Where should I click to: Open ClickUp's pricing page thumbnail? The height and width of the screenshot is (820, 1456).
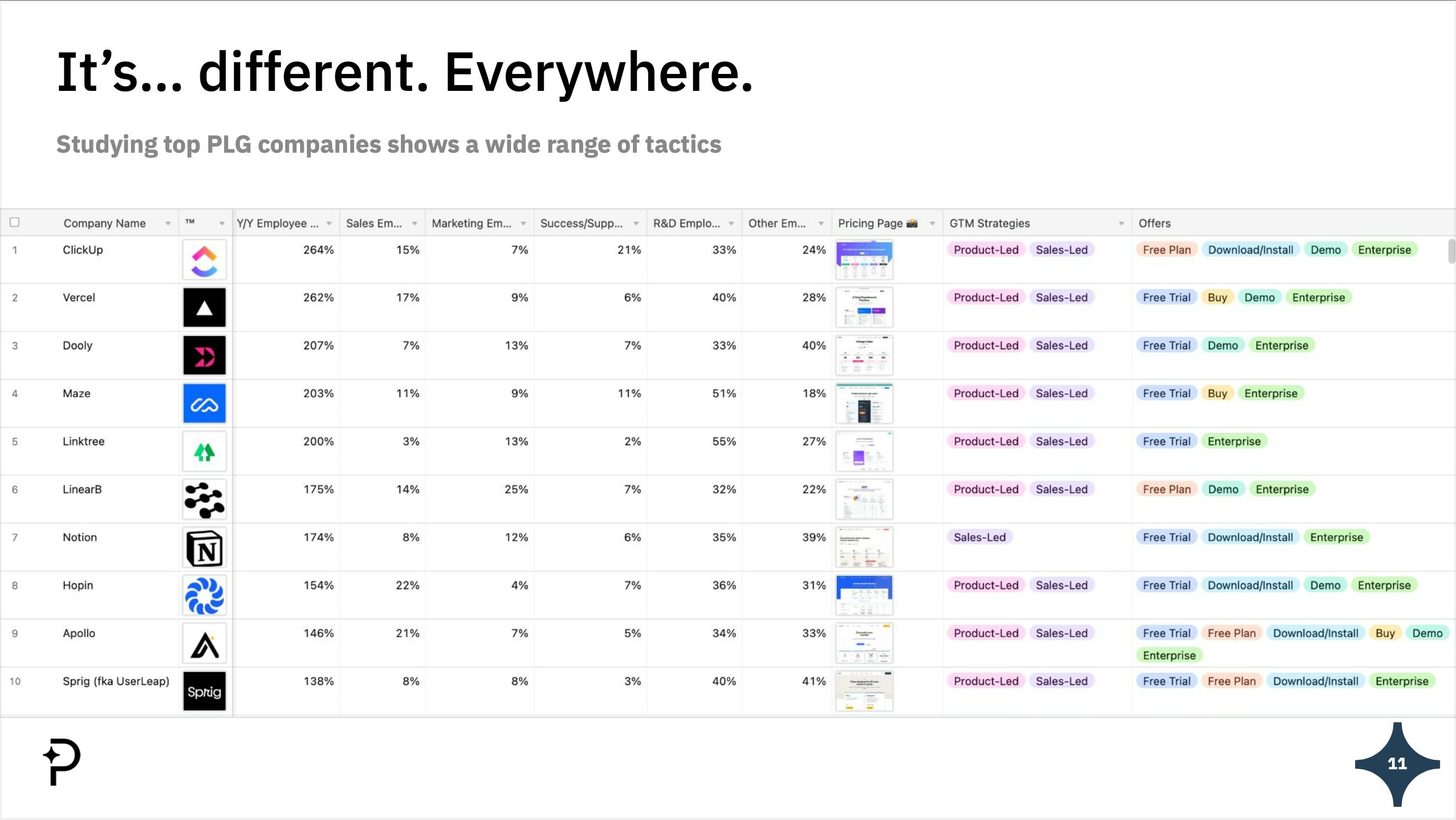[x=864, y=260]
